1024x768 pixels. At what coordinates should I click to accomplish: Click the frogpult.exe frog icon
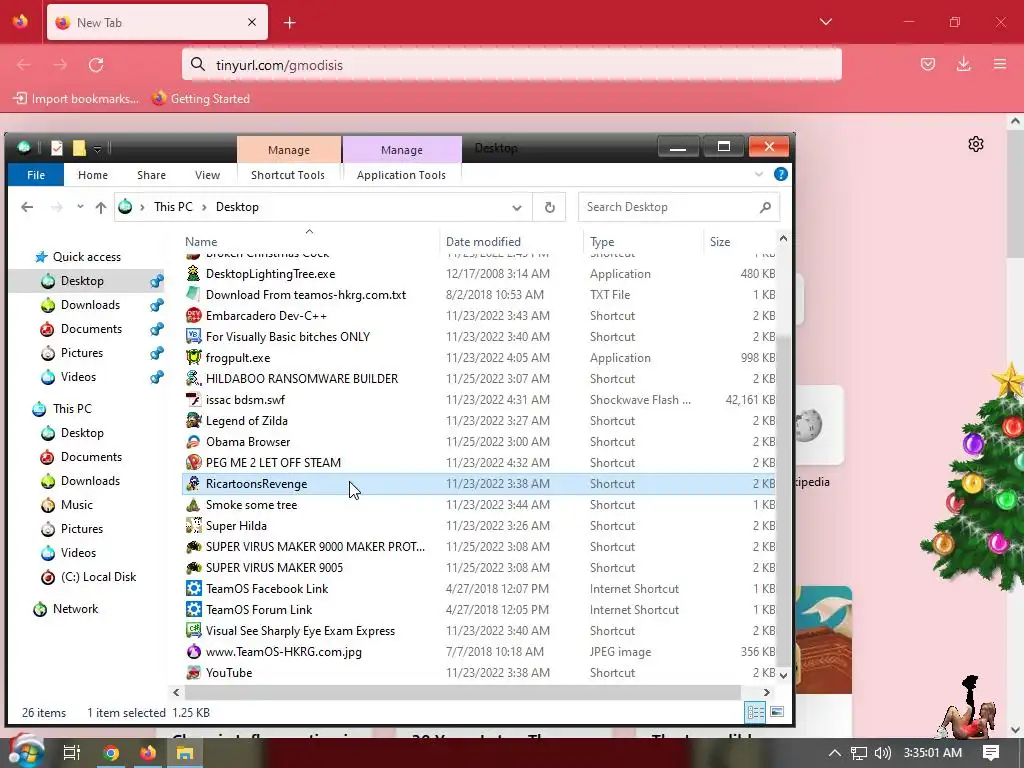(x=193, y=357)
